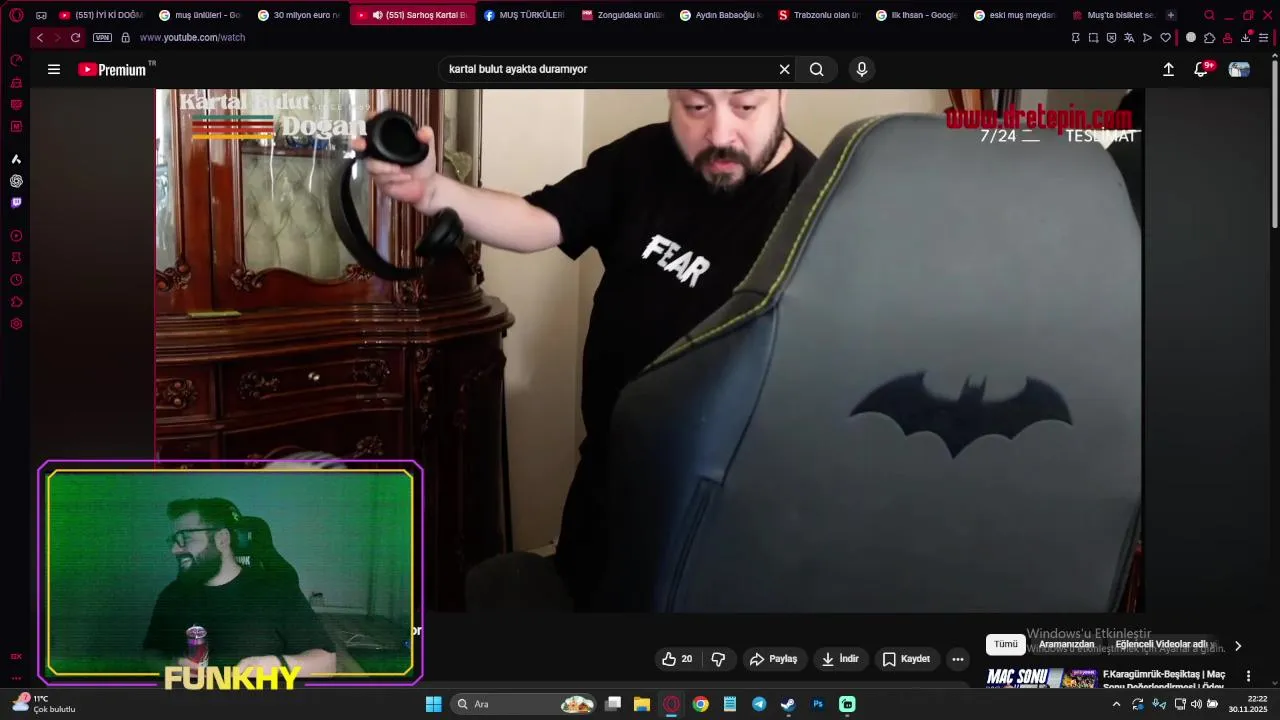Screen dimensions: 1280x720
Task: Select the Eğlenceli Videolar filter chip
Action: [1162, 645]
